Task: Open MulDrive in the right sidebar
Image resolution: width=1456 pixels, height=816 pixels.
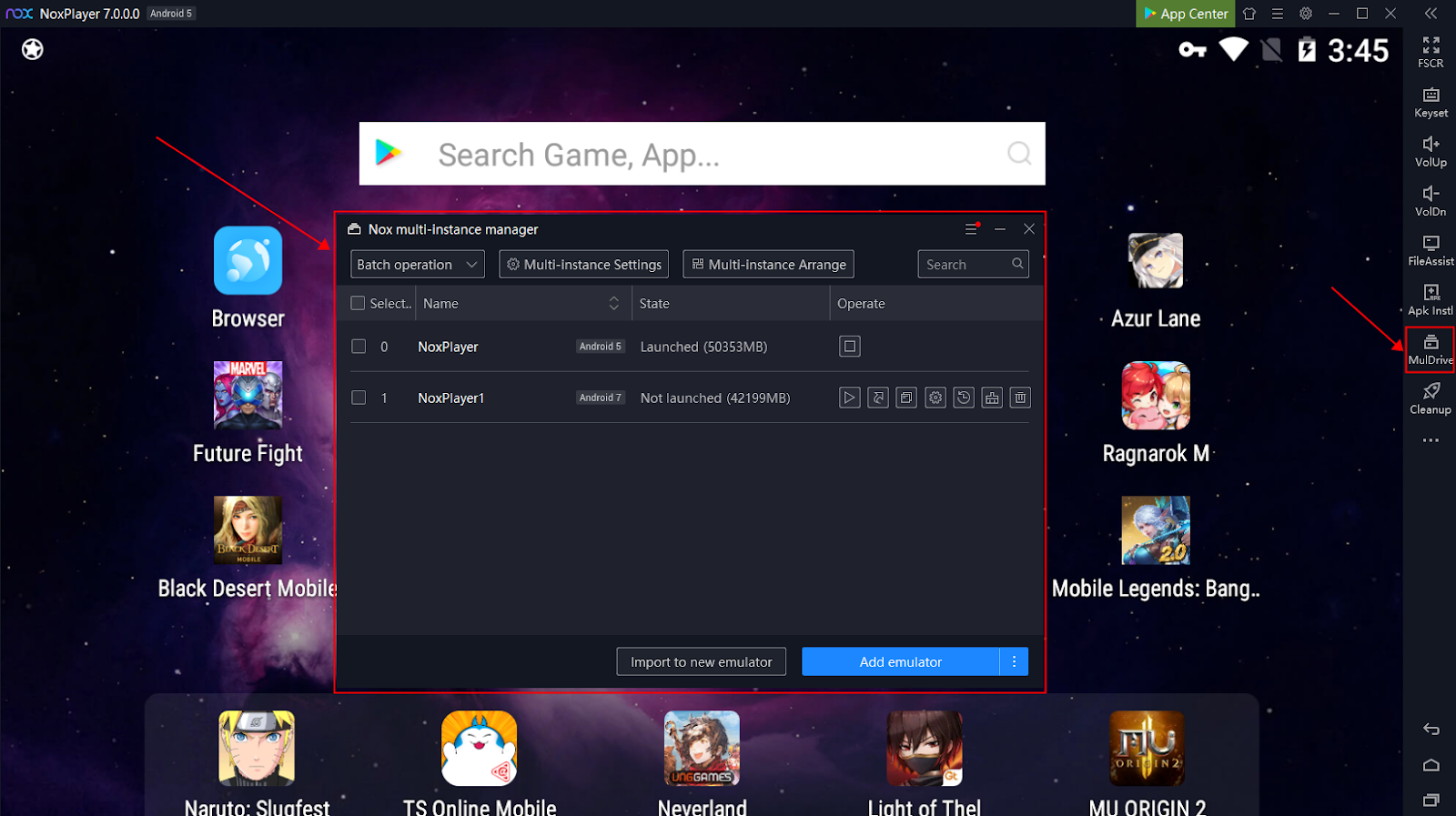Action: (1431, 349)
